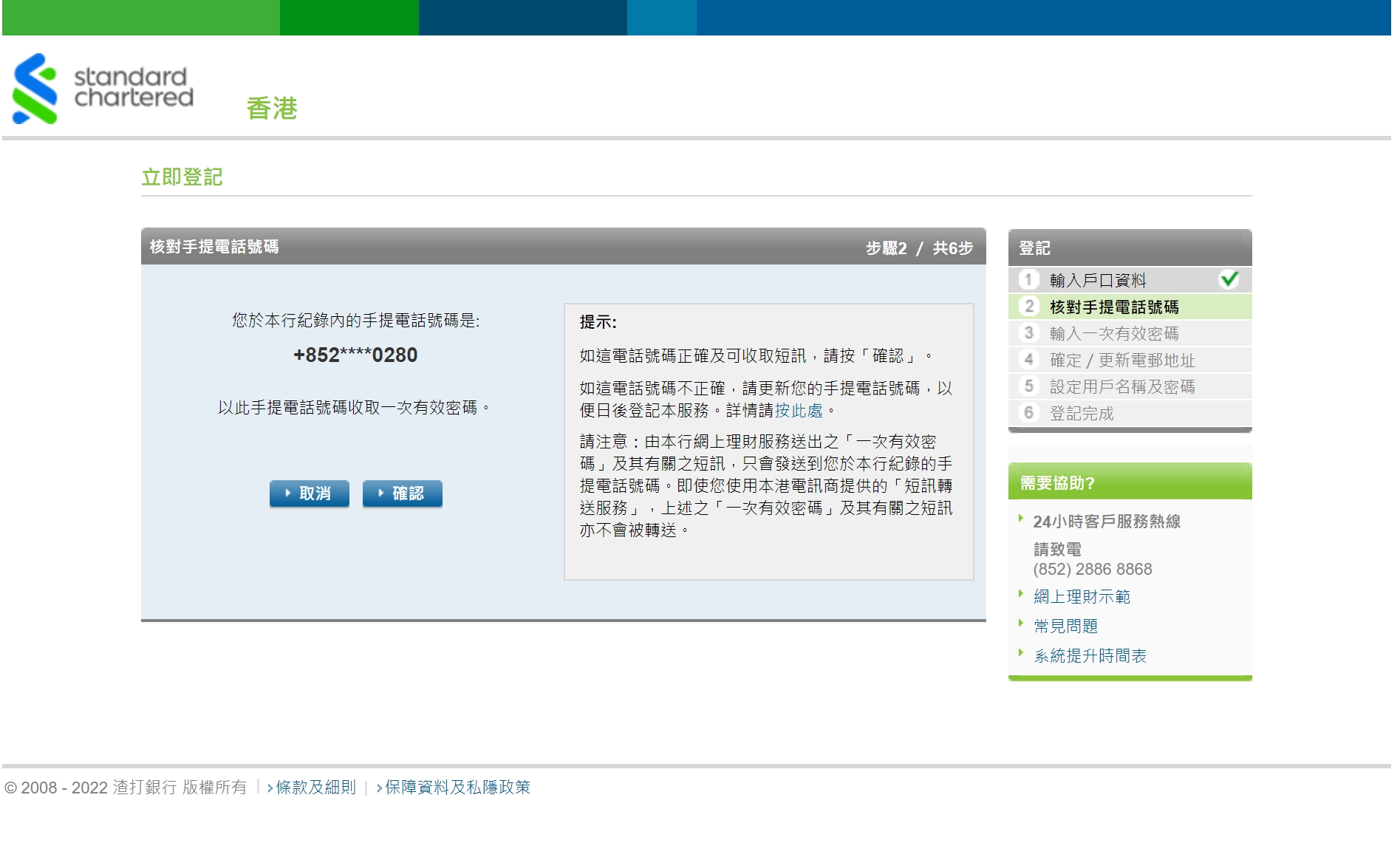The height and width of the screenshot is (857, 1400).
Task: Open the 系統提升時間表 link
Action: (1090, 656)
